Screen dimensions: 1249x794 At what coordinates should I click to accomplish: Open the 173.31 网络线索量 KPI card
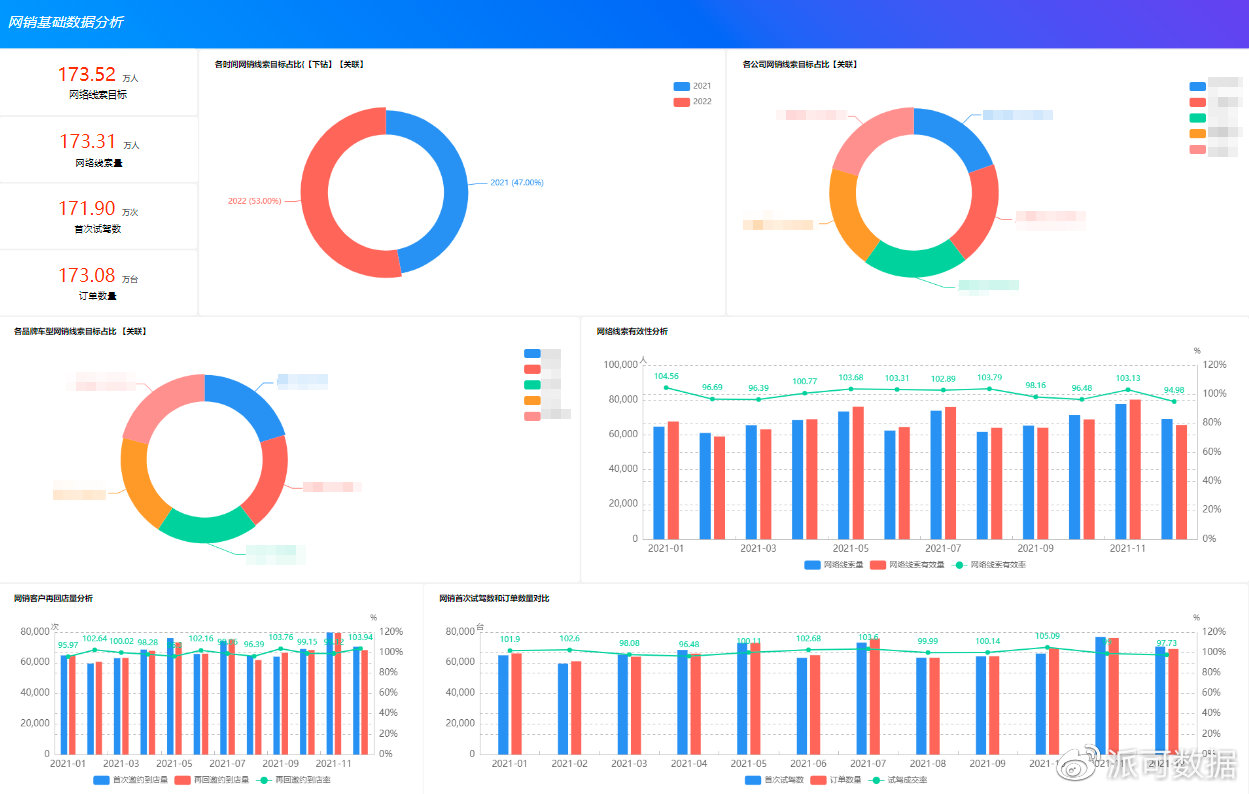[98, 149]
